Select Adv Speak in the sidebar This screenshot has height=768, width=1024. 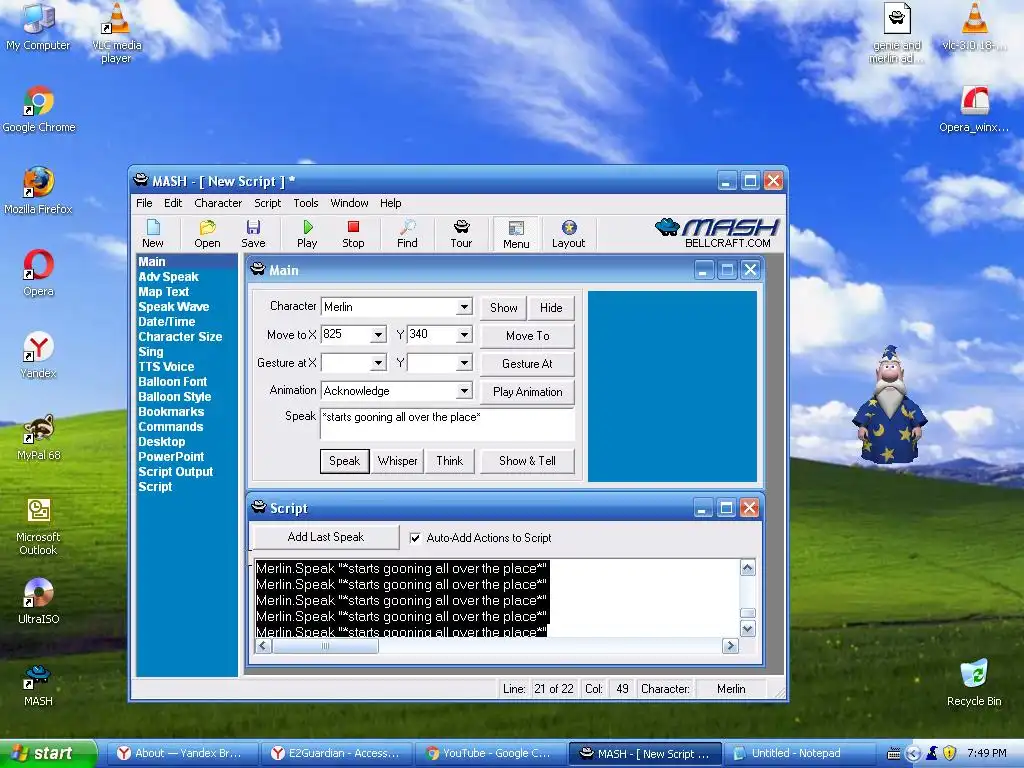(x=168, y=277)
